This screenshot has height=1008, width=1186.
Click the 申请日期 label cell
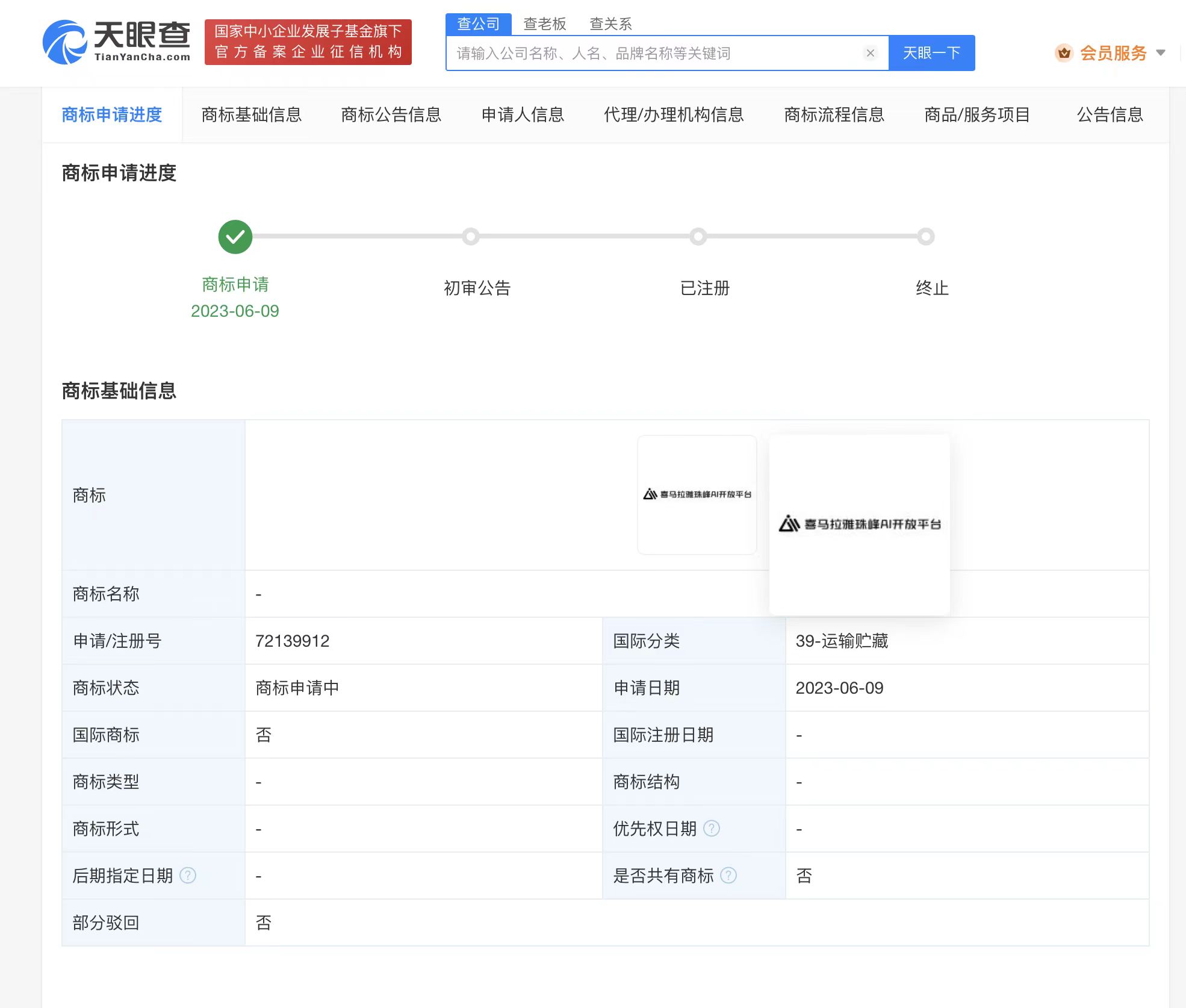pos(694,688)
